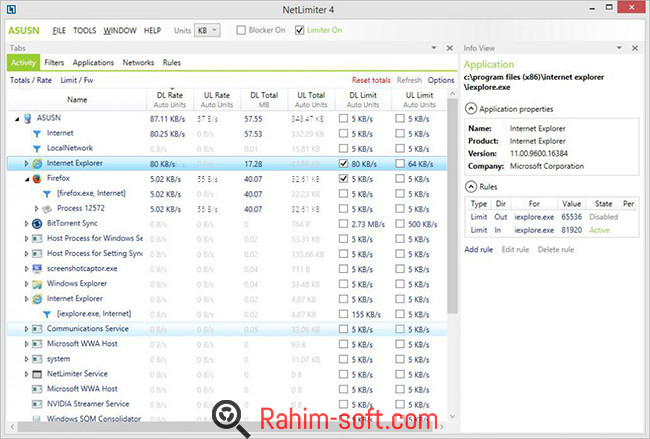
Task: Click the Refresh link
Action: (409, 80)
